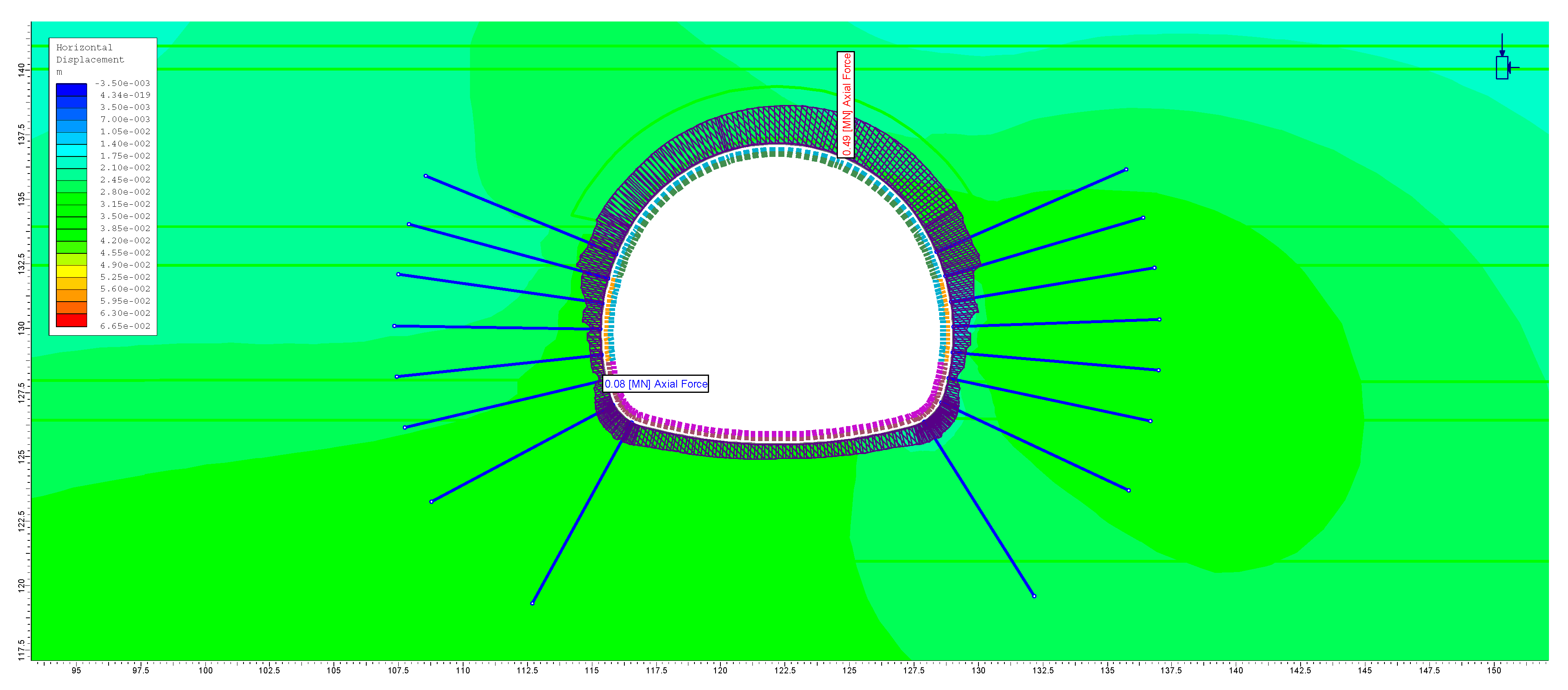Click the unit label m in legend
The height and width of the screenshot is (690, 1568).
pyautogui.click(x=59, y=72)
